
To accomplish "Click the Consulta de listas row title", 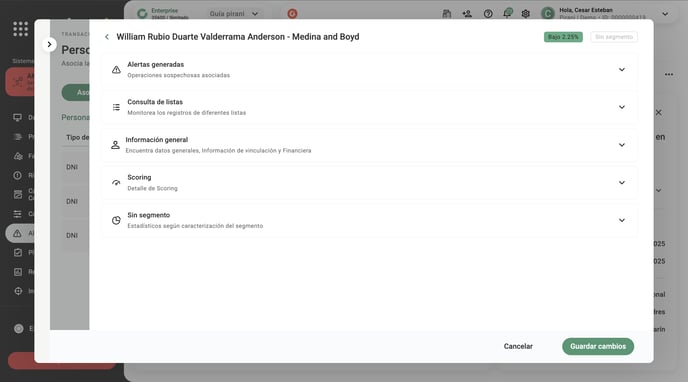I will click(155, 102).
